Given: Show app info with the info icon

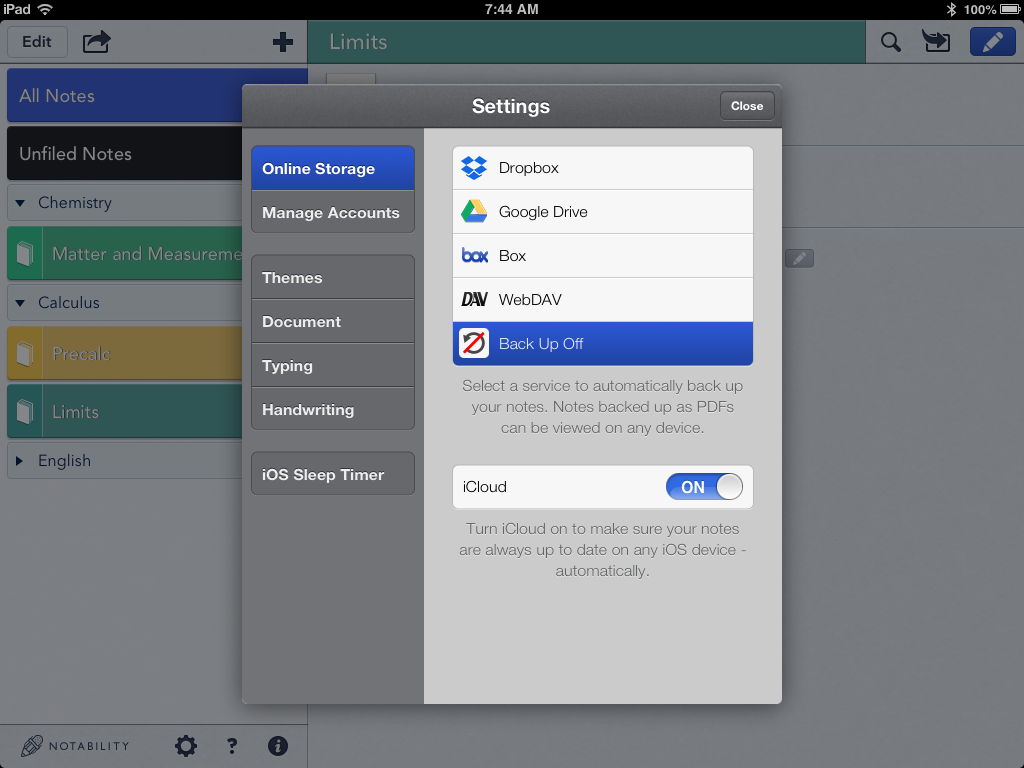Looking at the screenshot, I should [278, 746].
